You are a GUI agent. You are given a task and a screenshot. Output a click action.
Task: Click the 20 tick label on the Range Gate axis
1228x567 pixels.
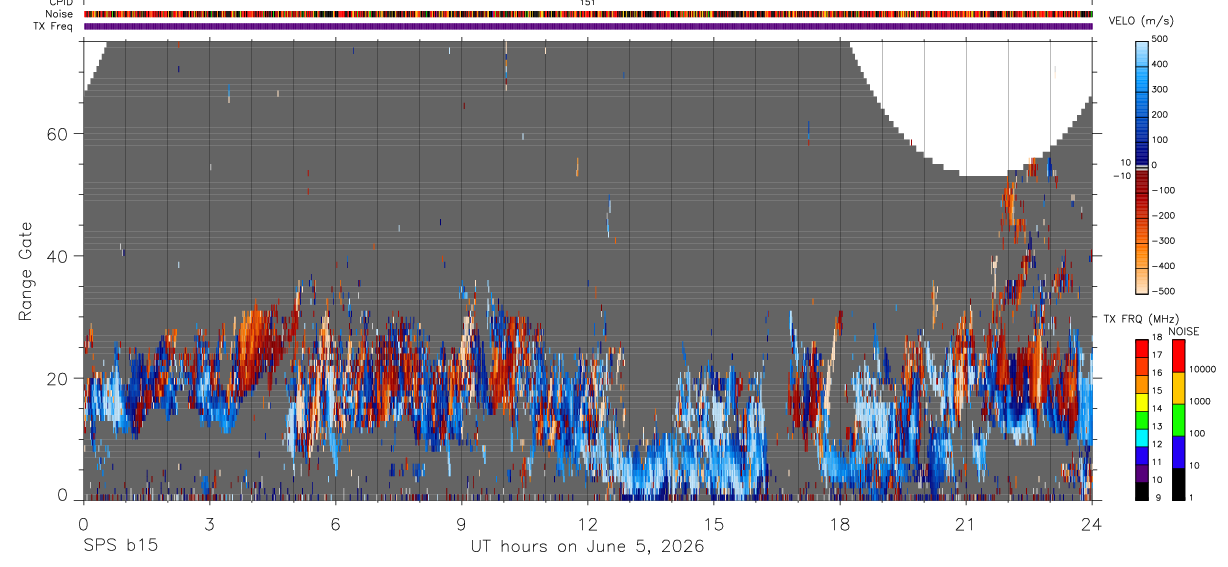click(x=57, y=379)
